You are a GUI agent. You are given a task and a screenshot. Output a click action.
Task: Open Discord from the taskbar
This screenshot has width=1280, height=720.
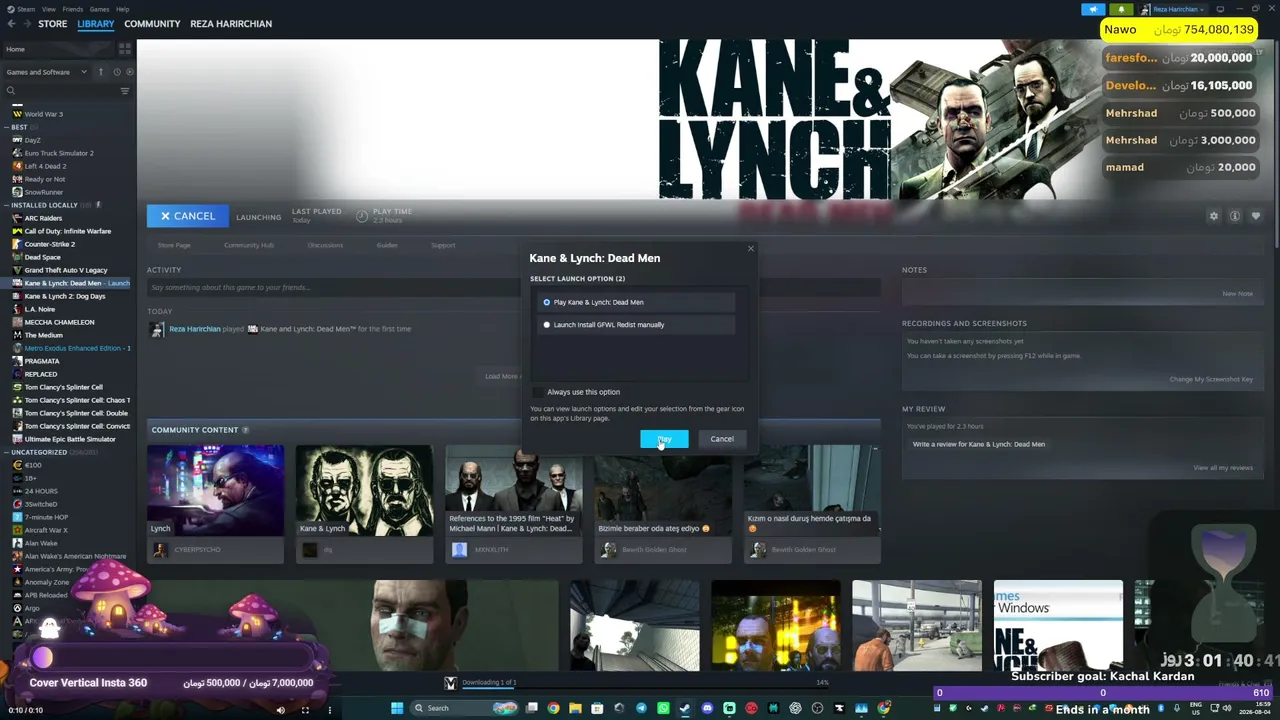[707, 709]
